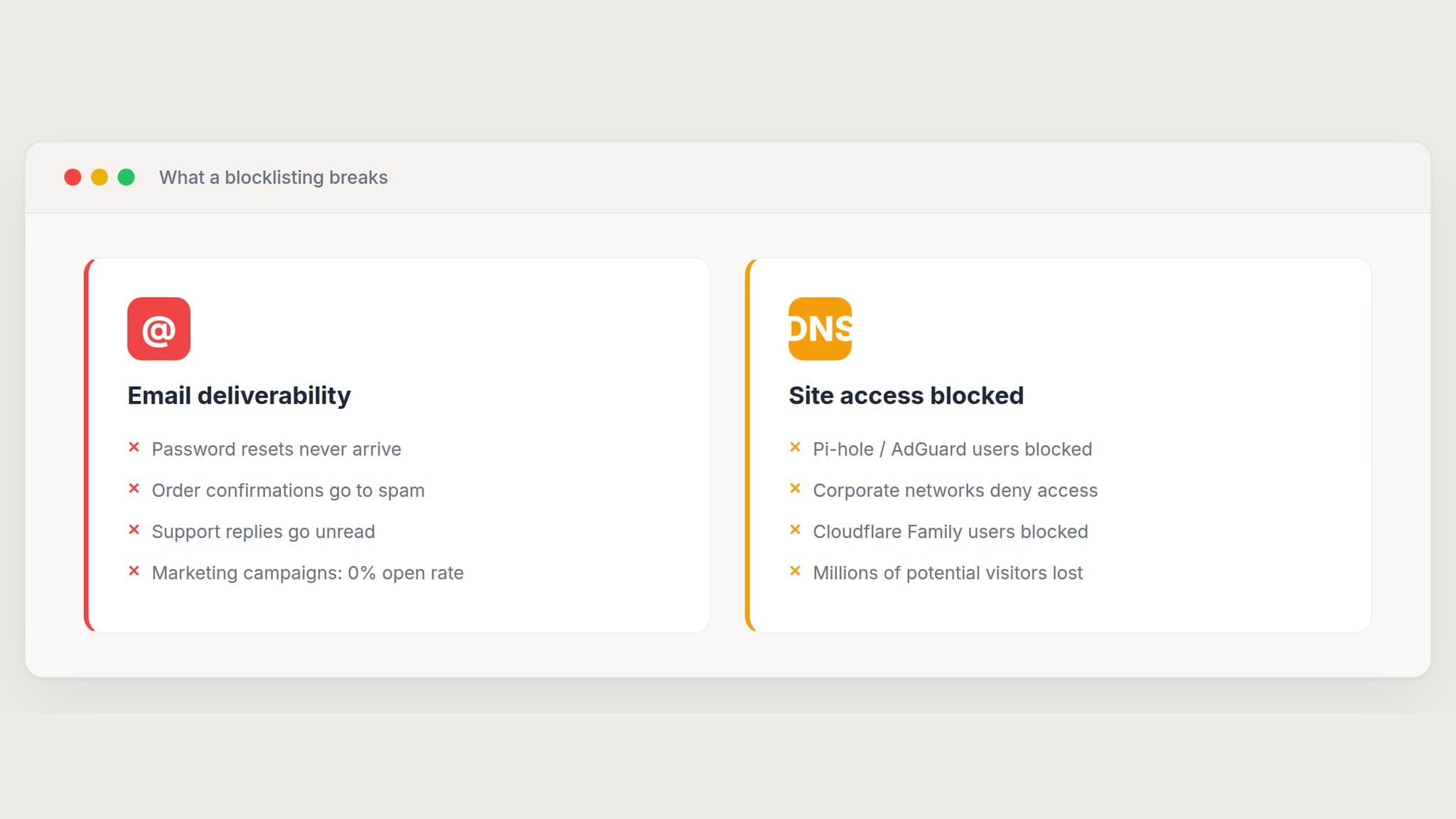Click the green maximize window dot
The image size is (1456, 819).
pyautogui.click(x=126, y=177)
